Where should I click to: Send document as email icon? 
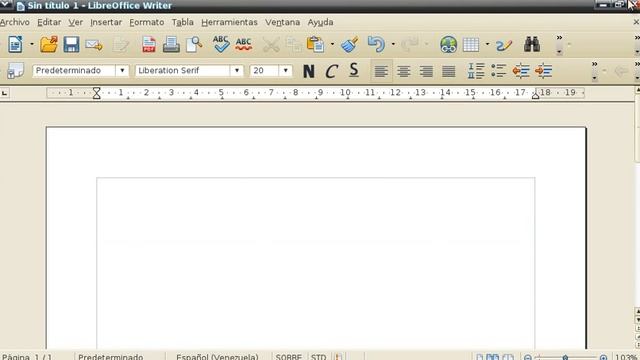(94, 44)
